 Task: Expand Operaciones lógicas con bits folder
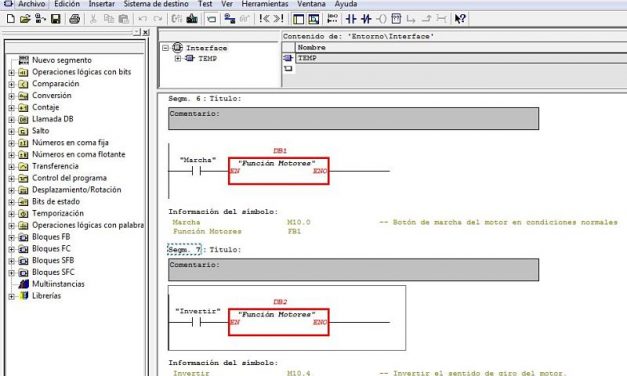(x=12, y=72)
